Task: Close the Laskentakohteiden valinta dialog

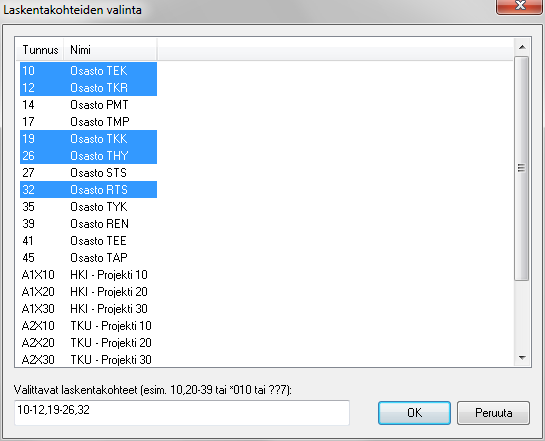Action: point(520,6)
